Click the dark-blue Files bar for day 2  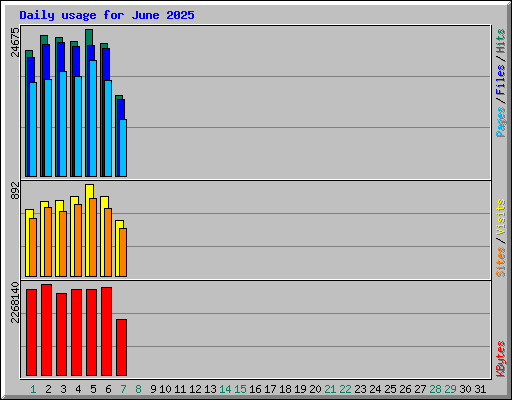(x=46, y=62)
